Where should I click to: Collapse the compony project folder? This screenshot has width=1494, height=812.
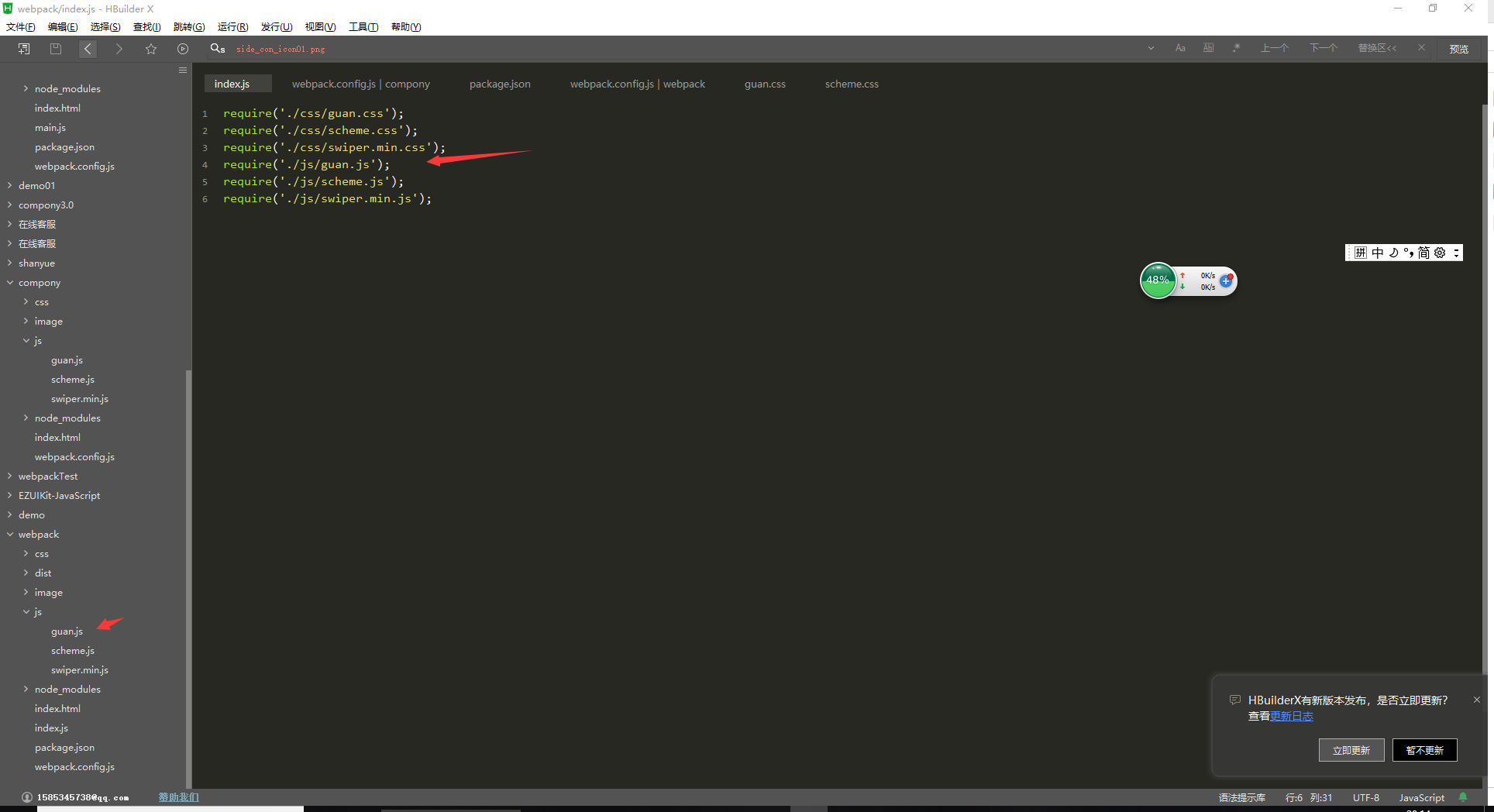pos(10,283)
